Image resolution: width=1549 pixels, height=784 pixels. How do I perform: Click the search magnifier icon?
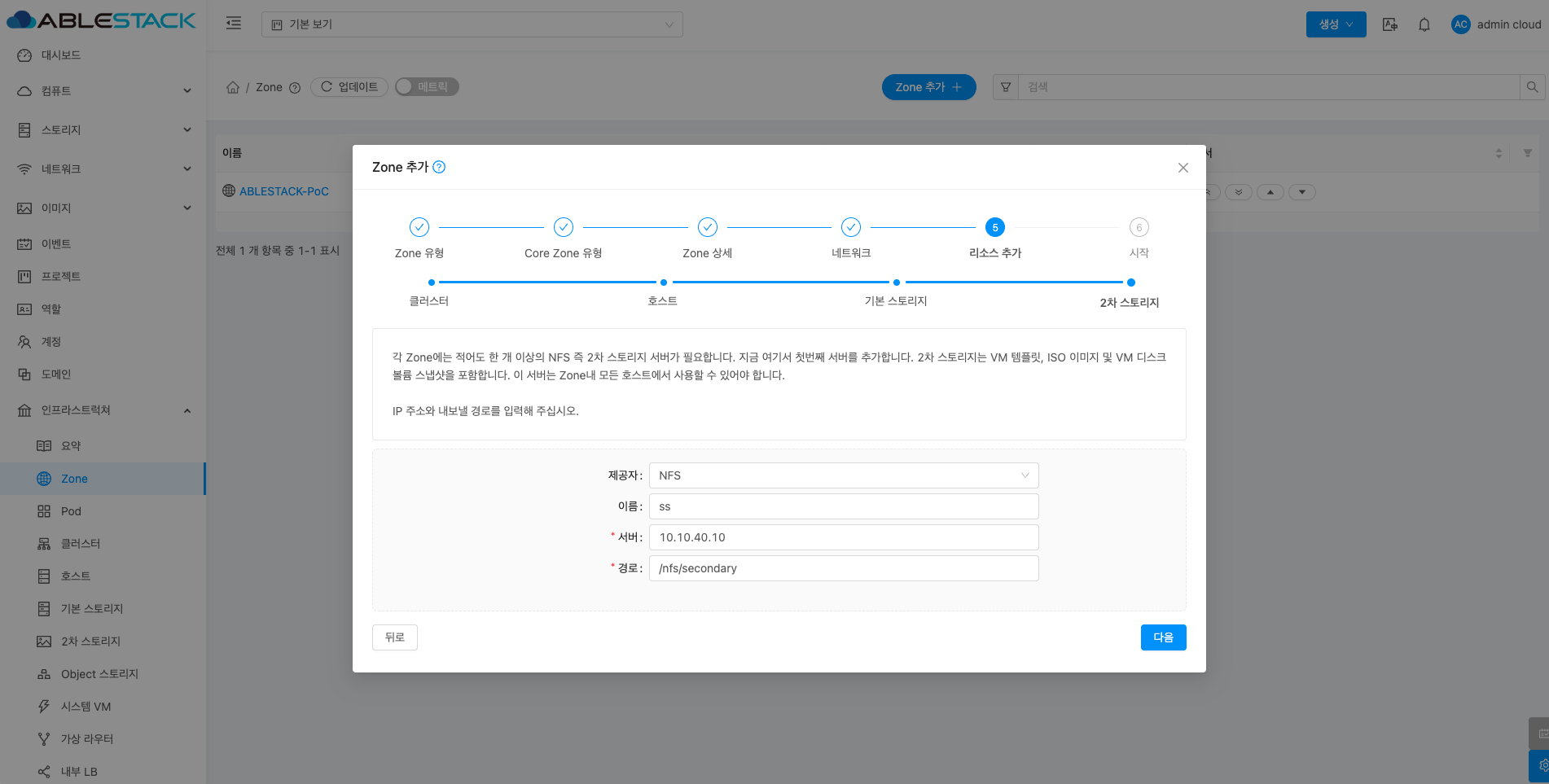pyautogui.click(x=1532, y=87)
